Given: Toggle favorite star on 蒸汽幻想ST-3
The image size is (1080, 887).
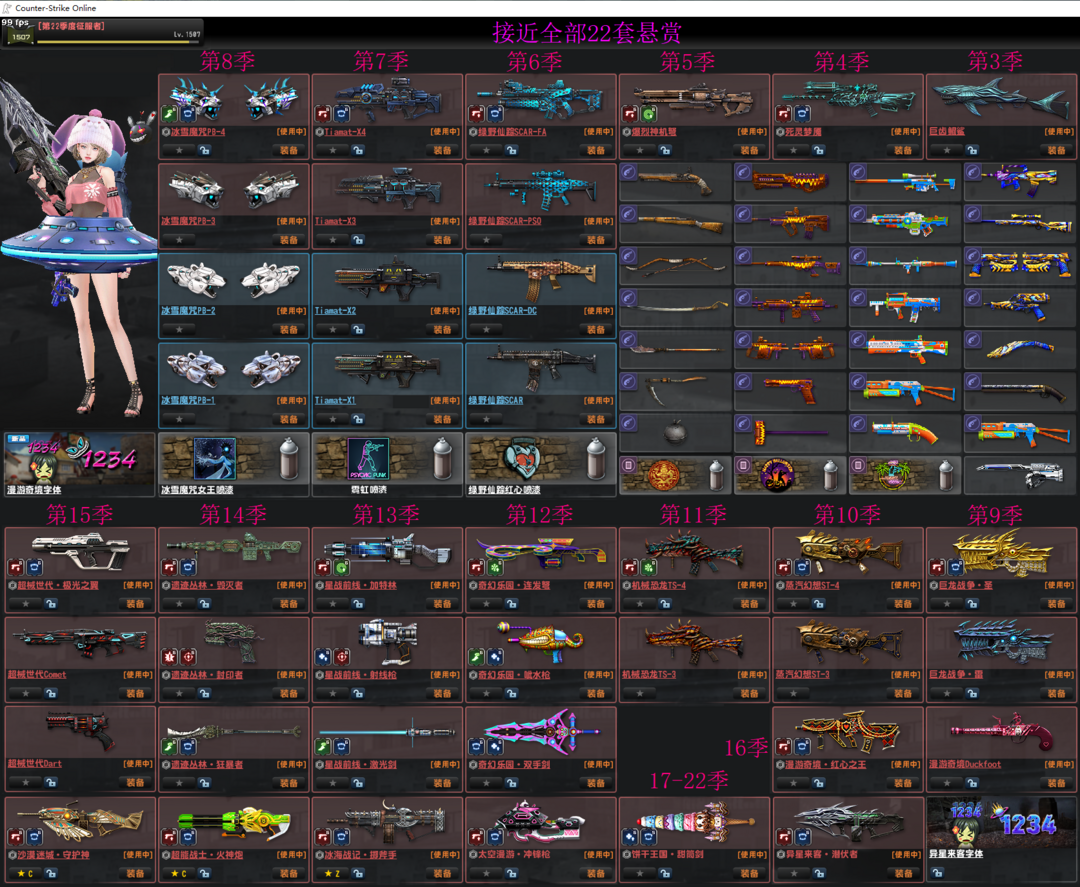Looking at the screenshot, I should 794,693.
